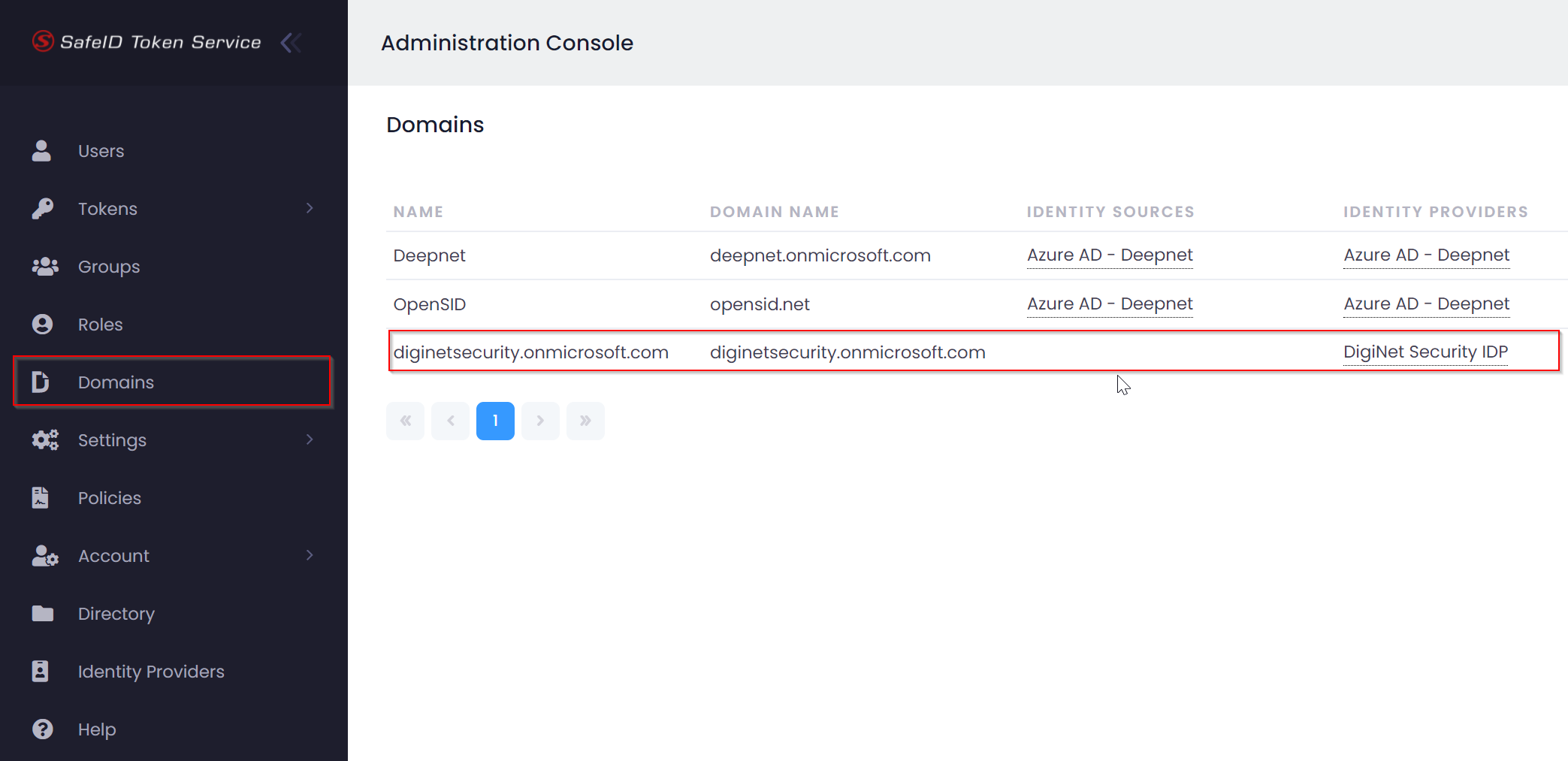Click the Help question mark icon

pos(42,729)
